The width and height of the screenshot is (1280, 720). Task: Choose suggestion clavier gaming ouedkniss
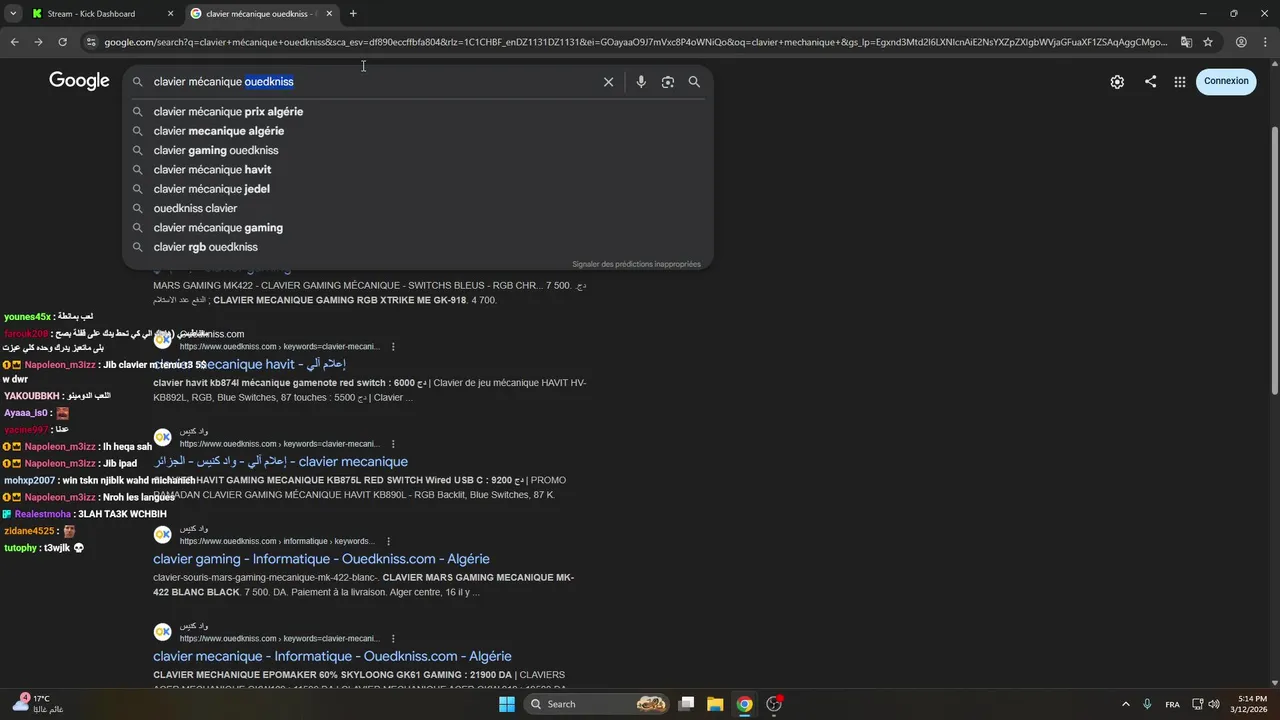(x=418, y=150)
